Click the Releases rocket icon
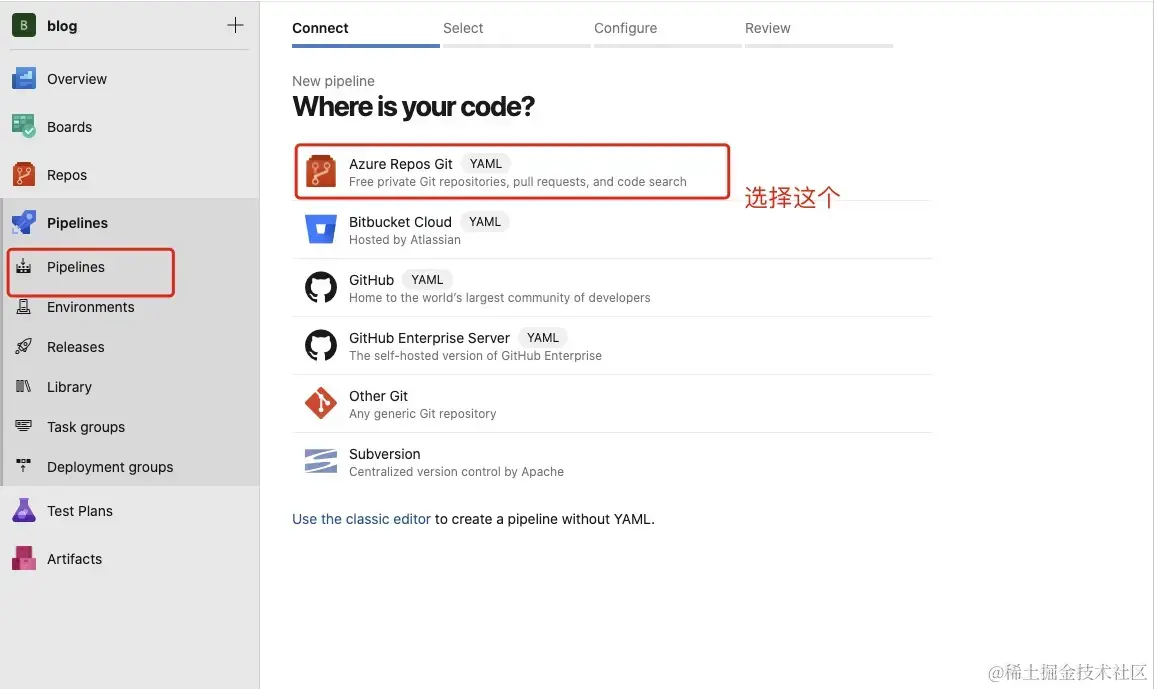 pos(24,347)
